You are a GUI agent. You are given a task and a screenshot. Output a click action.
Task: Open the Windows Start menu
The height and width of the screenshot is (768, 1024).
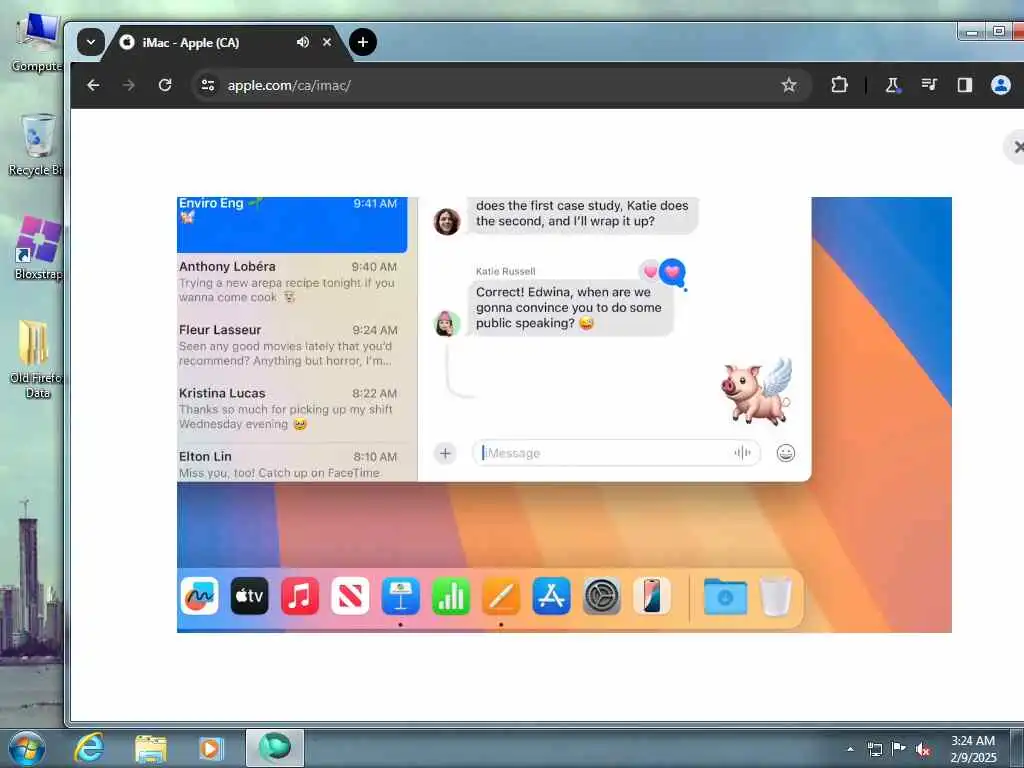27,748
